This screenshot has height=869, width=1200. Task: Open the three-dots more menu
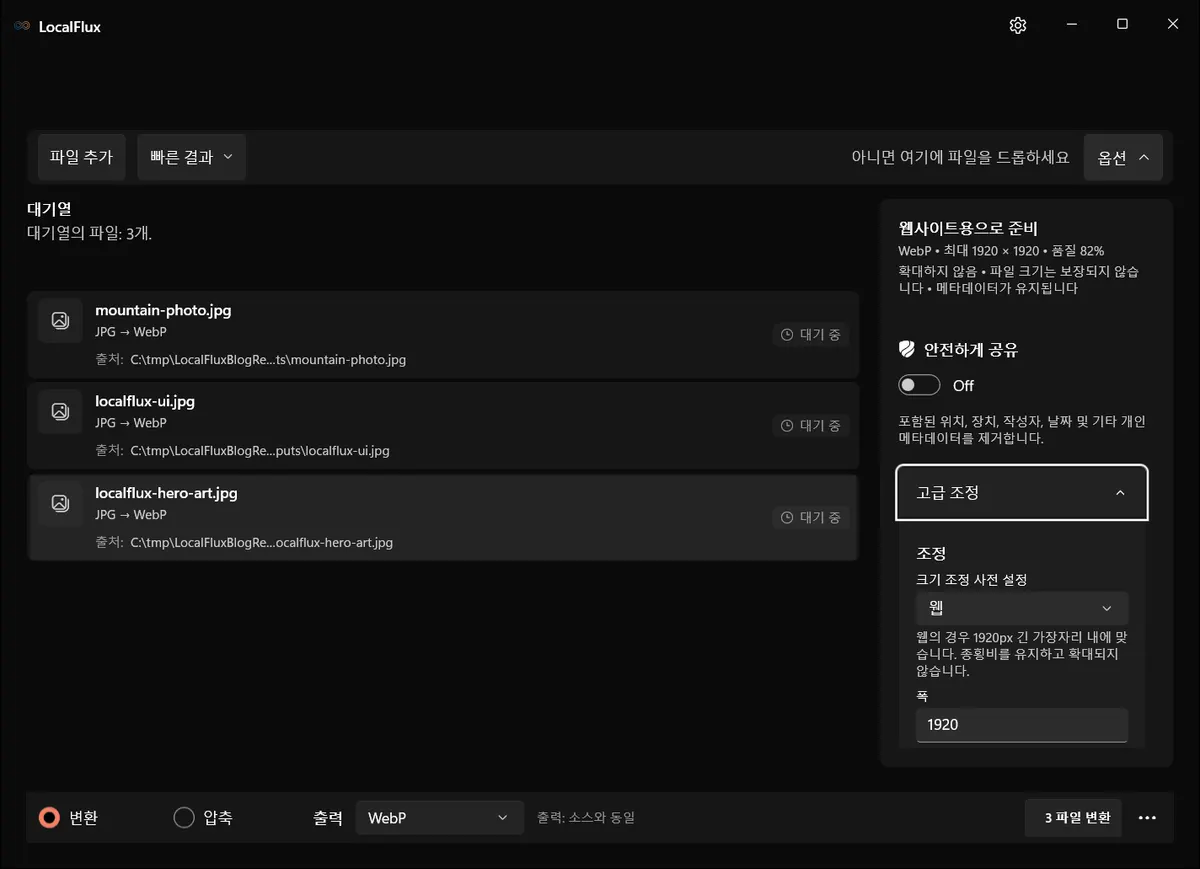[1147, 818]
